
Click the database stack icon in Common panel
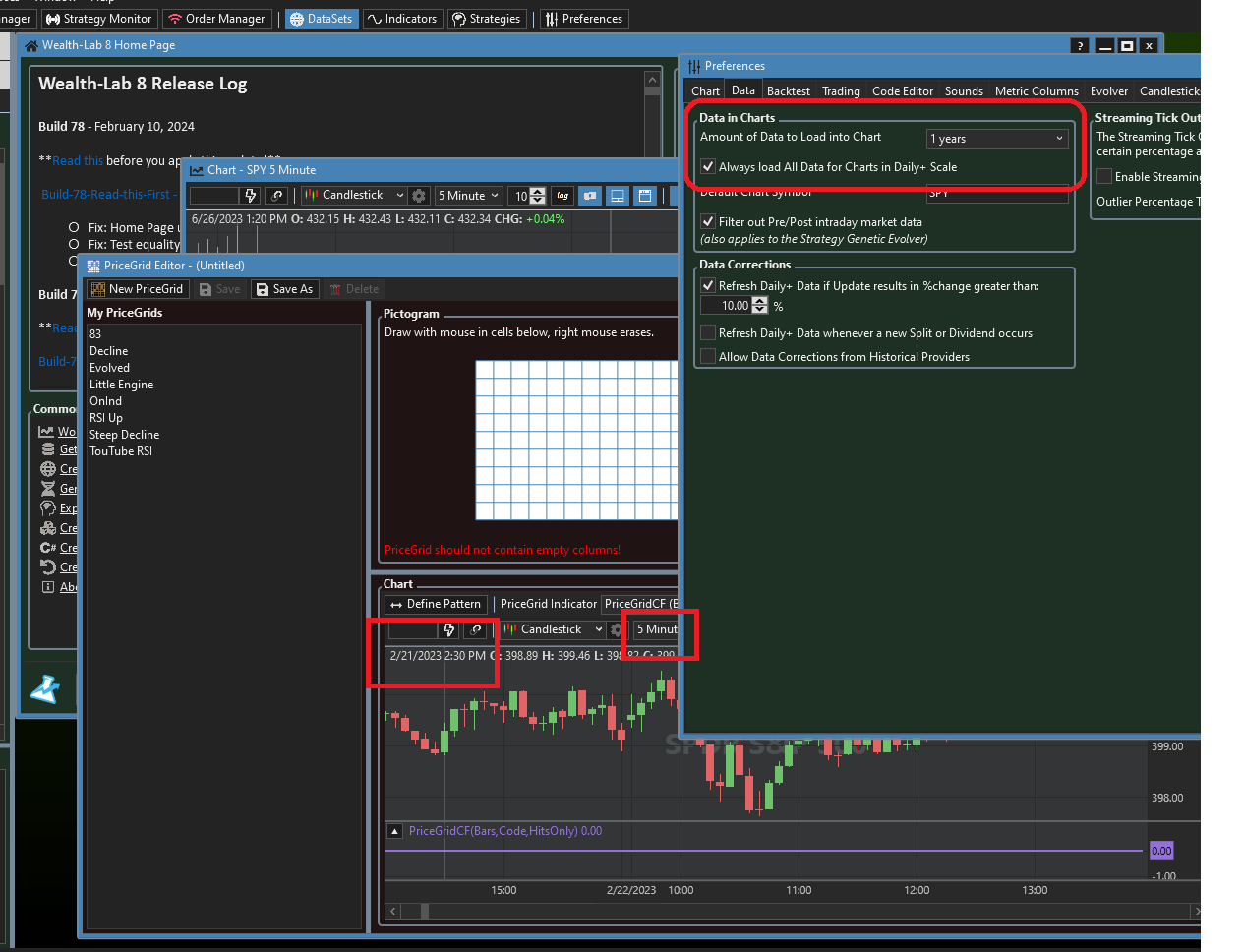click(48, 449)
